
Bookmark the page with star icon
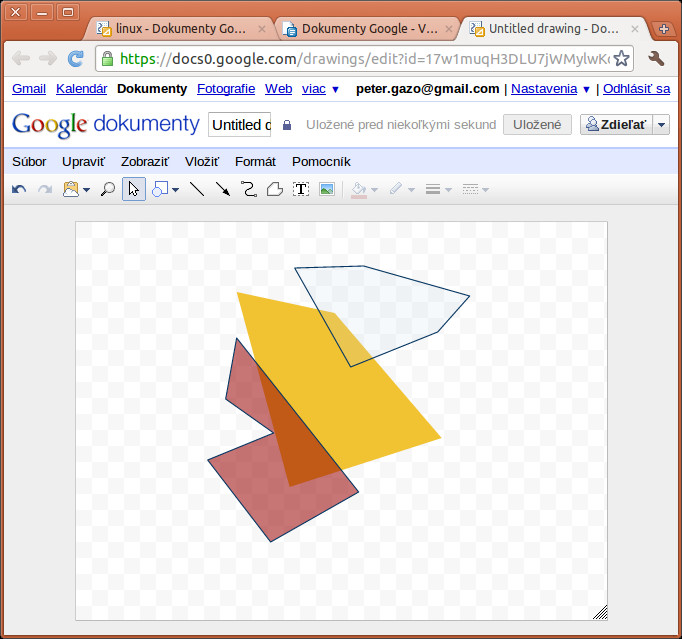coord(621,58)
